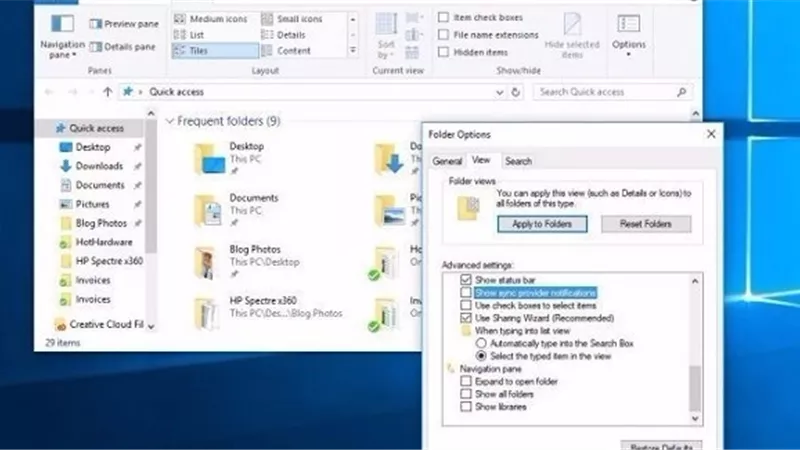Check Use check boxes to select items
The image size is (800, 450).
point(465,305)
